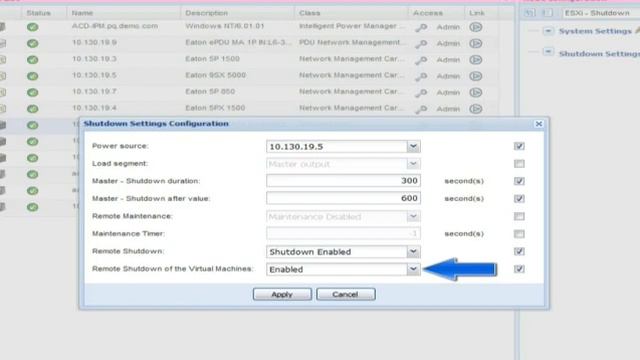Image resolution: width=640 pixels, height=360 pixels.
Task: Click the Eaton 9SX 5000 description
Action: (216, 75)
